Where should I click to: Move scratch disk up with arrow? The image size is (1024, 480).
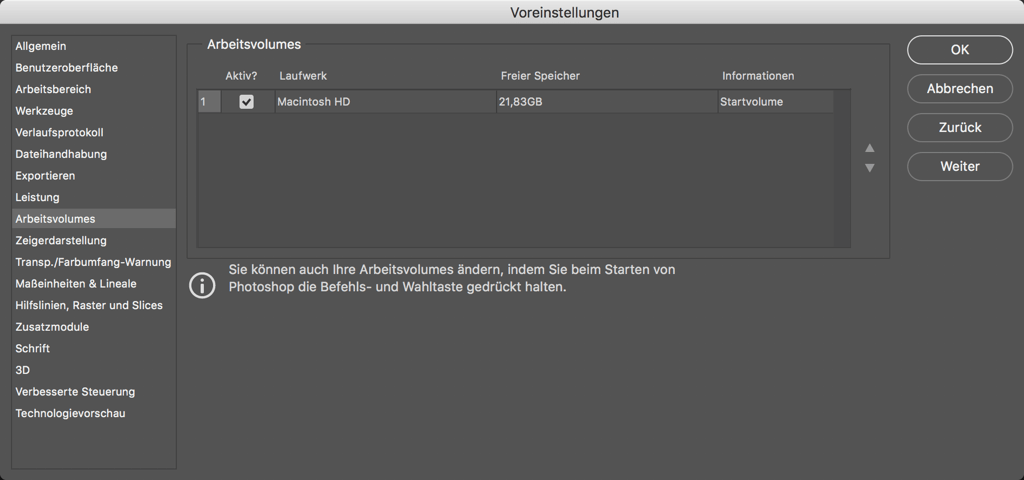(x=869, y=148)
